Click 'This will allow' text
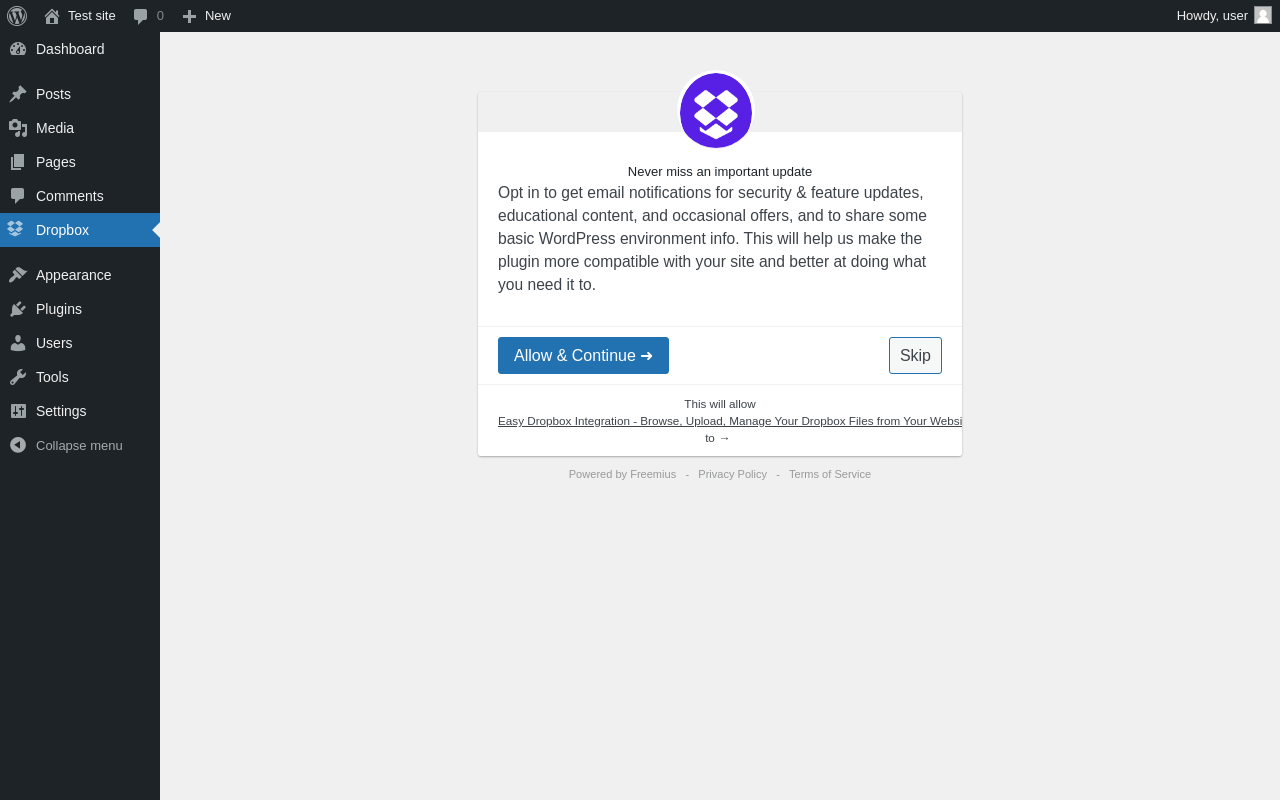 click(x=720, y=404)
